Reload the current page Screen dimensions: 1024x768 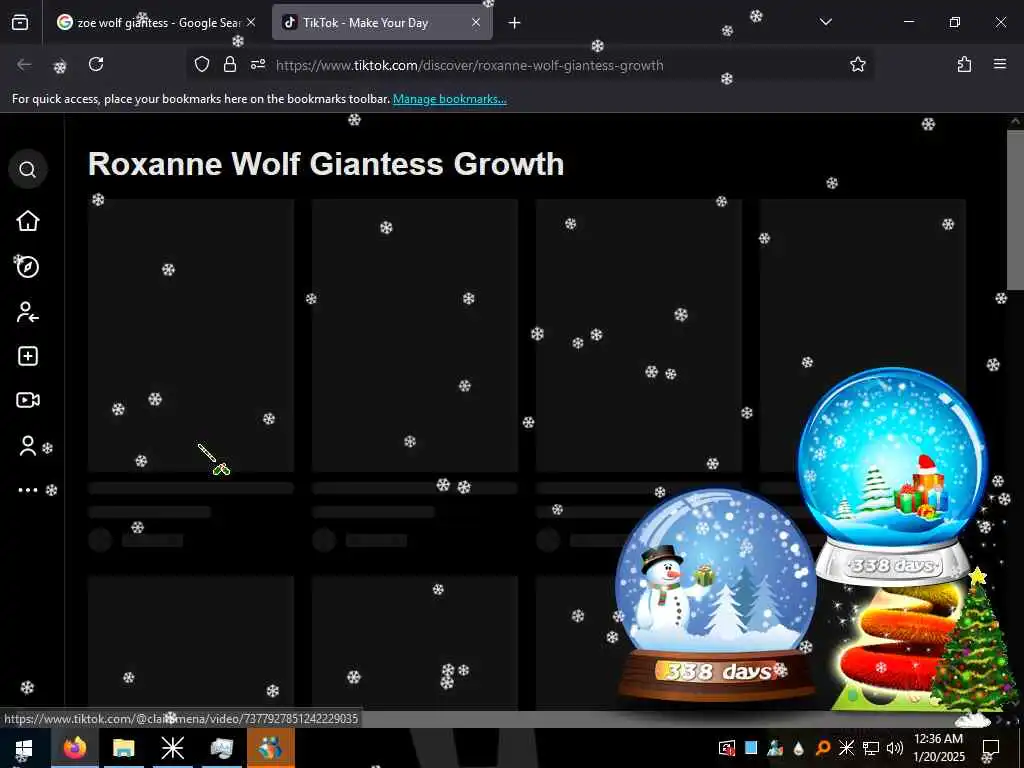click(x=96, y=64)
